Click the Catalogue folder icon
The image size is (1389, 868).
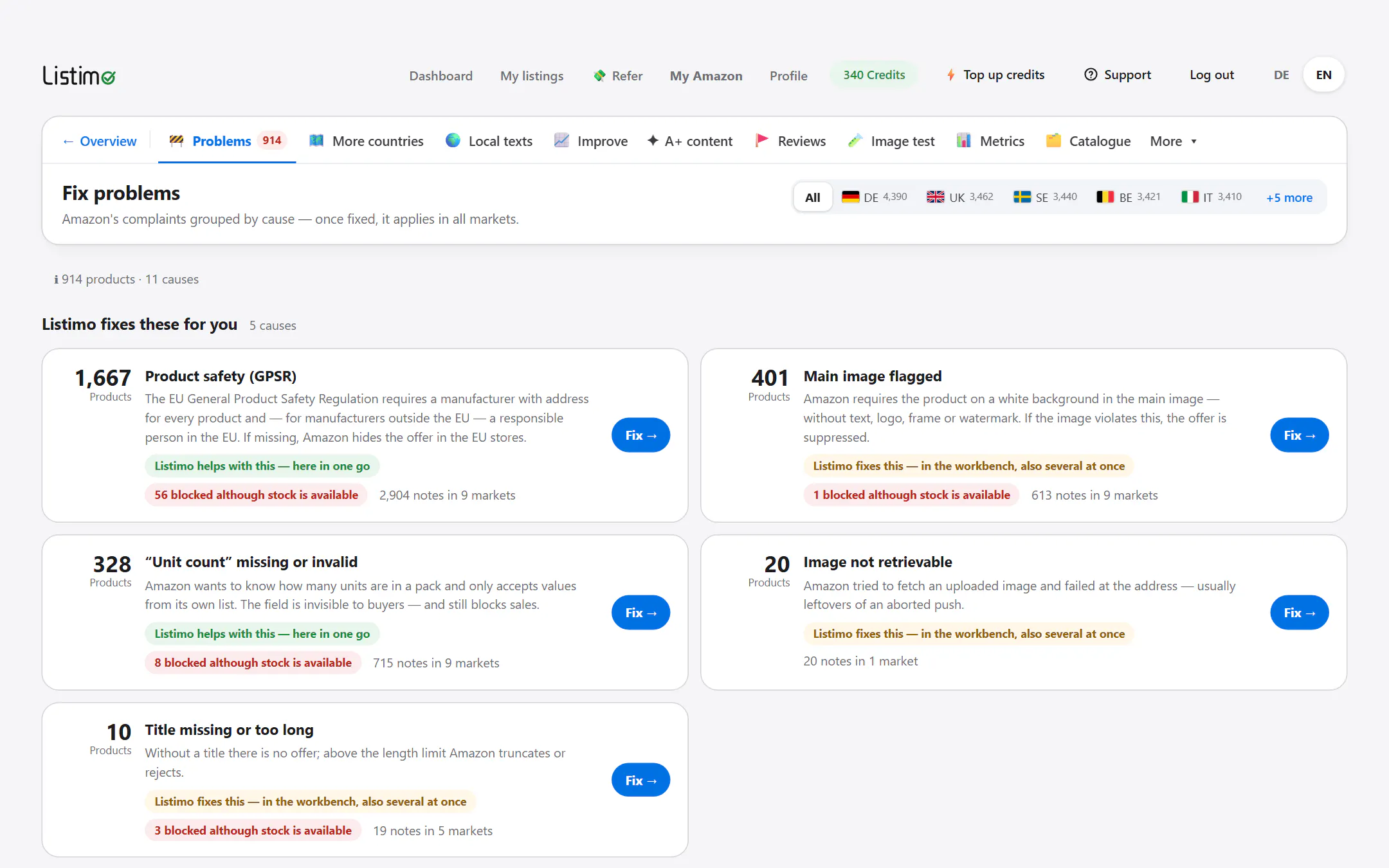coord(1053,141)
